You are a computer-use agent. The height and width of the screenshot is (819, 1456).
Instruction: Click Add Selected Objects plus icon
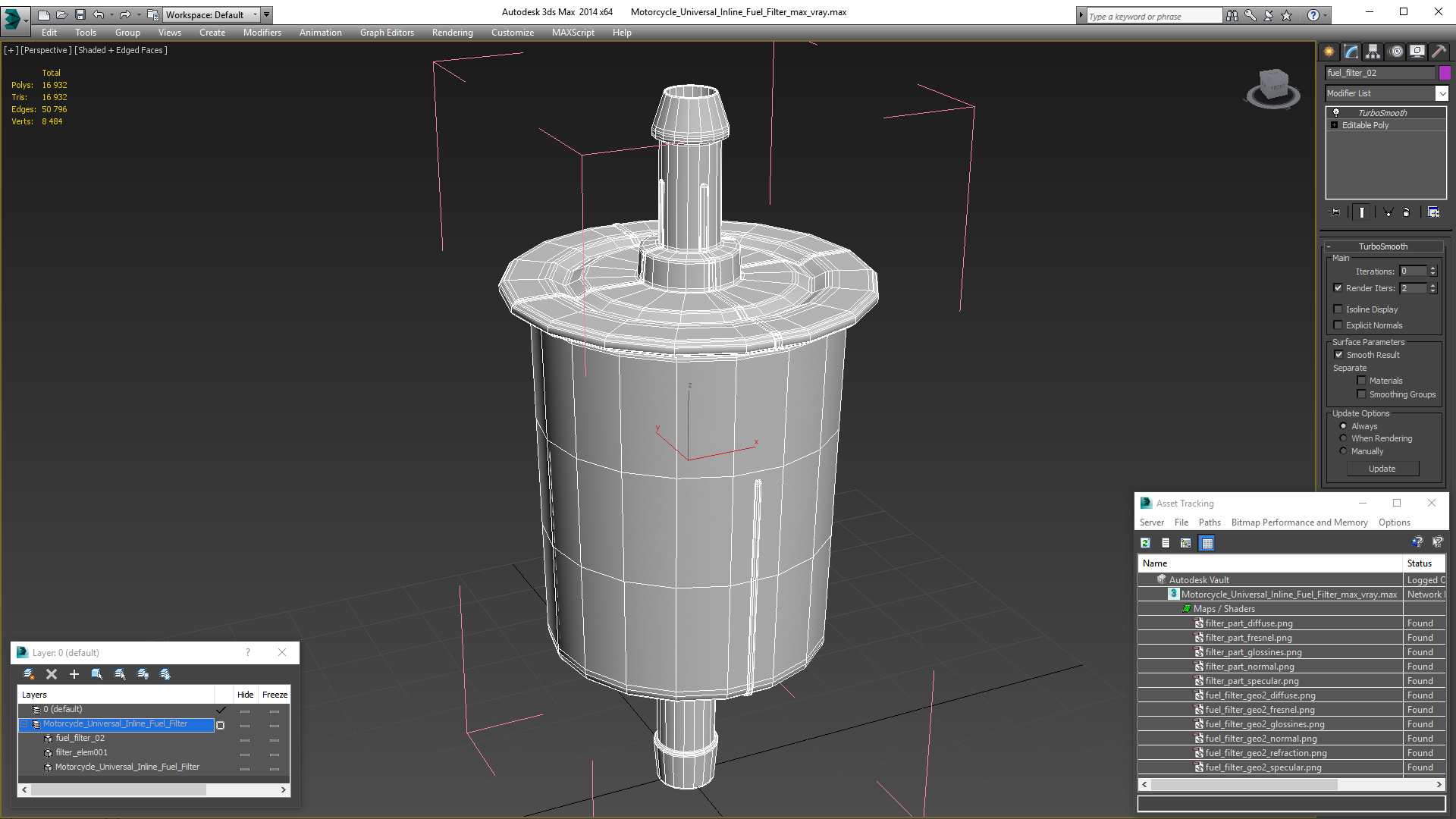74,674
